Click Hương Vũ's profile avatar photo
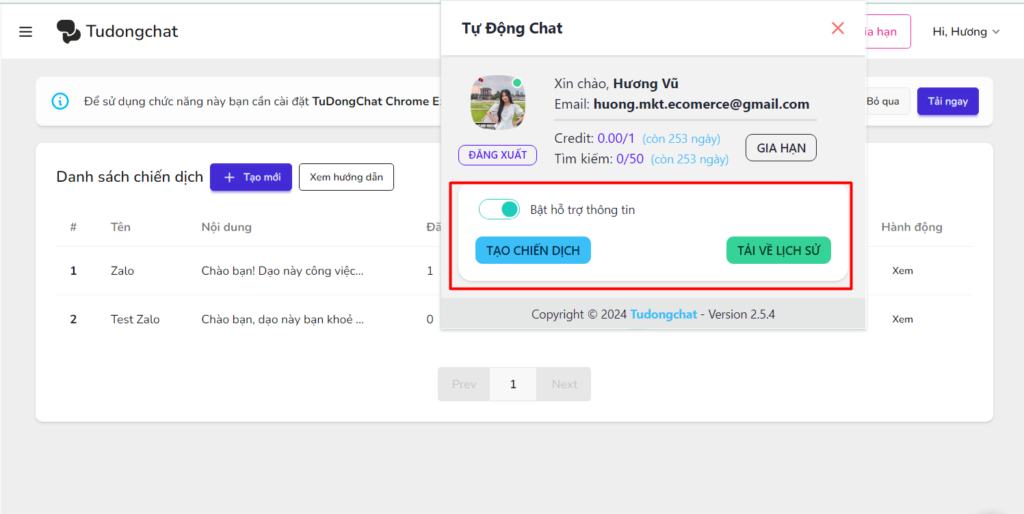The height and width of the screenshot is (514, 1024). click(499, 103)
